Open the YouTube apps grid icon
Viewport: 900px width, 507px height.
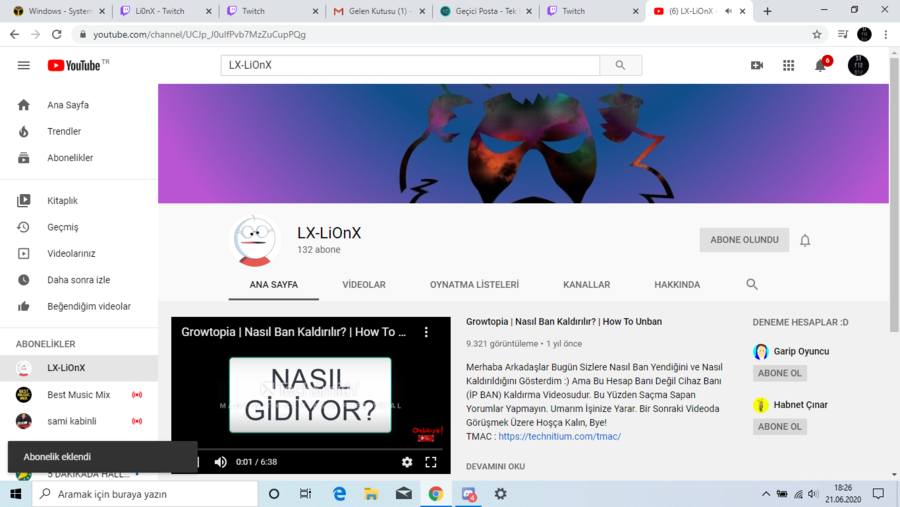click(789, 65)
